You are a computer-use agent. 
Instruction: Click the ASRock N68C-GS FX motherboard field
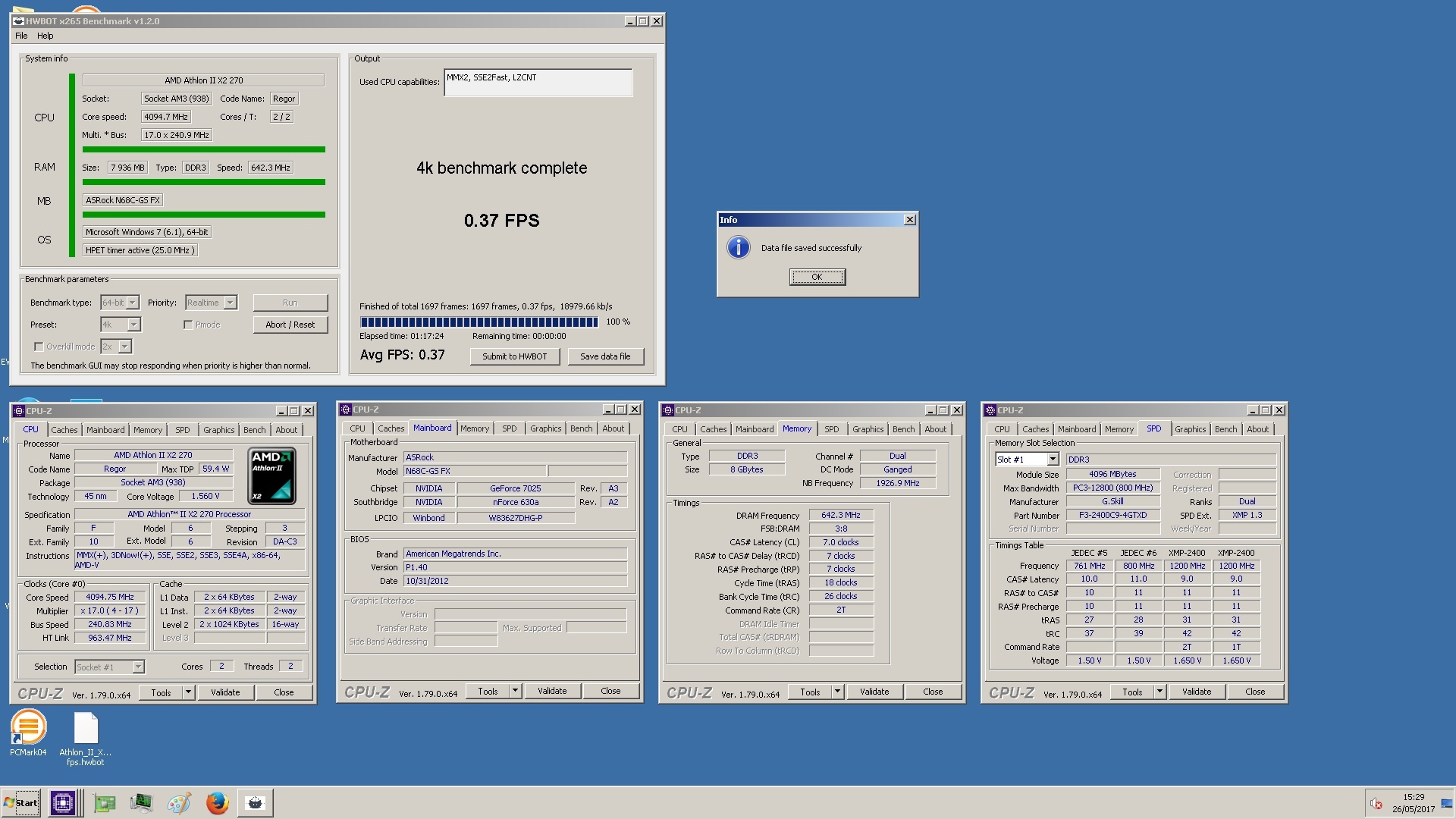123,200
